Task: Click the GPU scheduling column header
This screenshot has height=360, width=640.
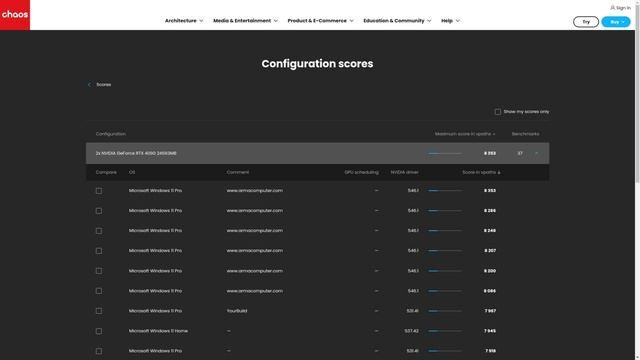Action: pyautogui.click(x=361, y=172)
